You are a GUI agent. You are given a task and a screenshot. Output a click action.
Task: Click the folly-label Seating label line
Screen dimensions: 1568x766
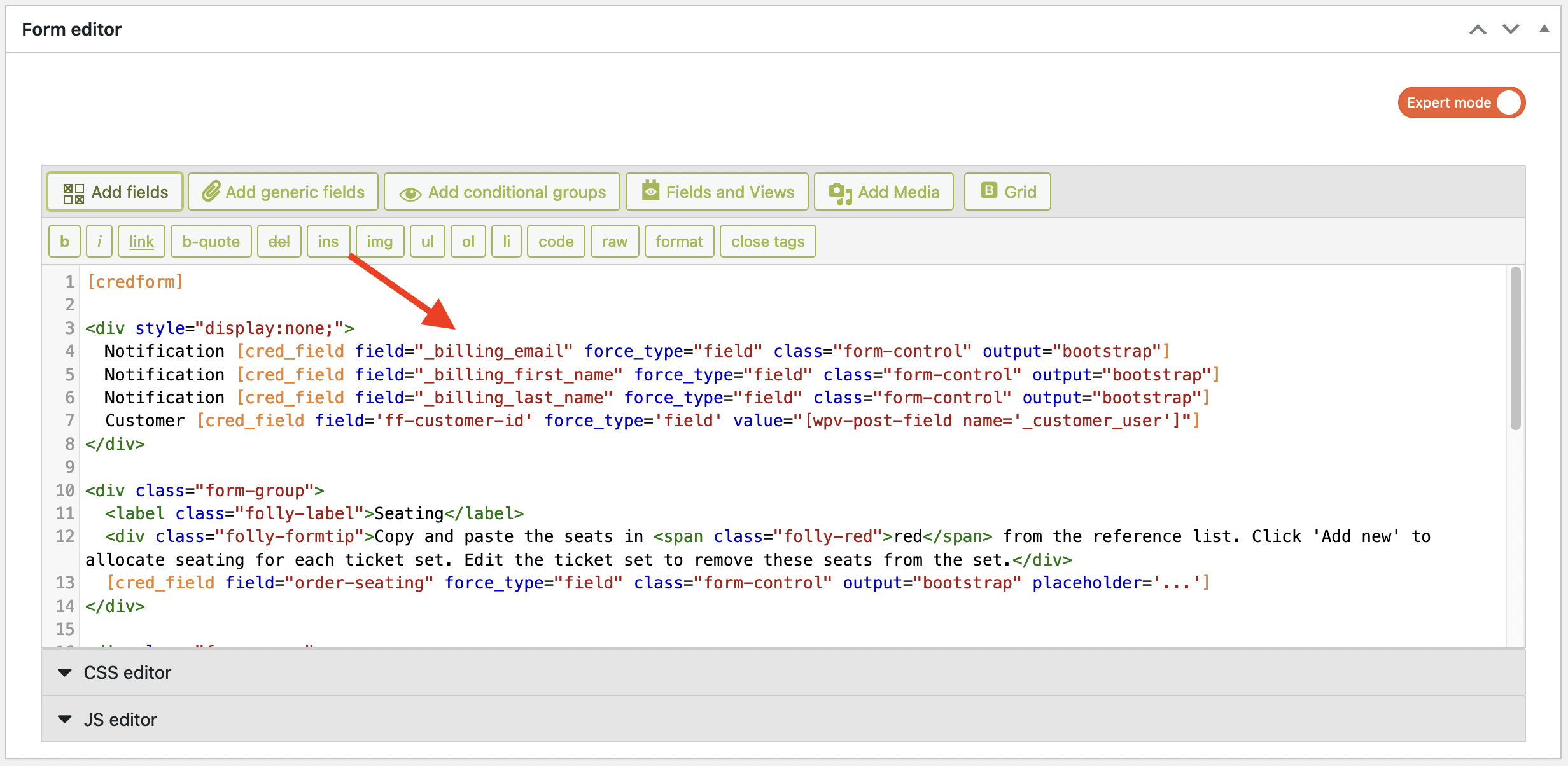314,513
